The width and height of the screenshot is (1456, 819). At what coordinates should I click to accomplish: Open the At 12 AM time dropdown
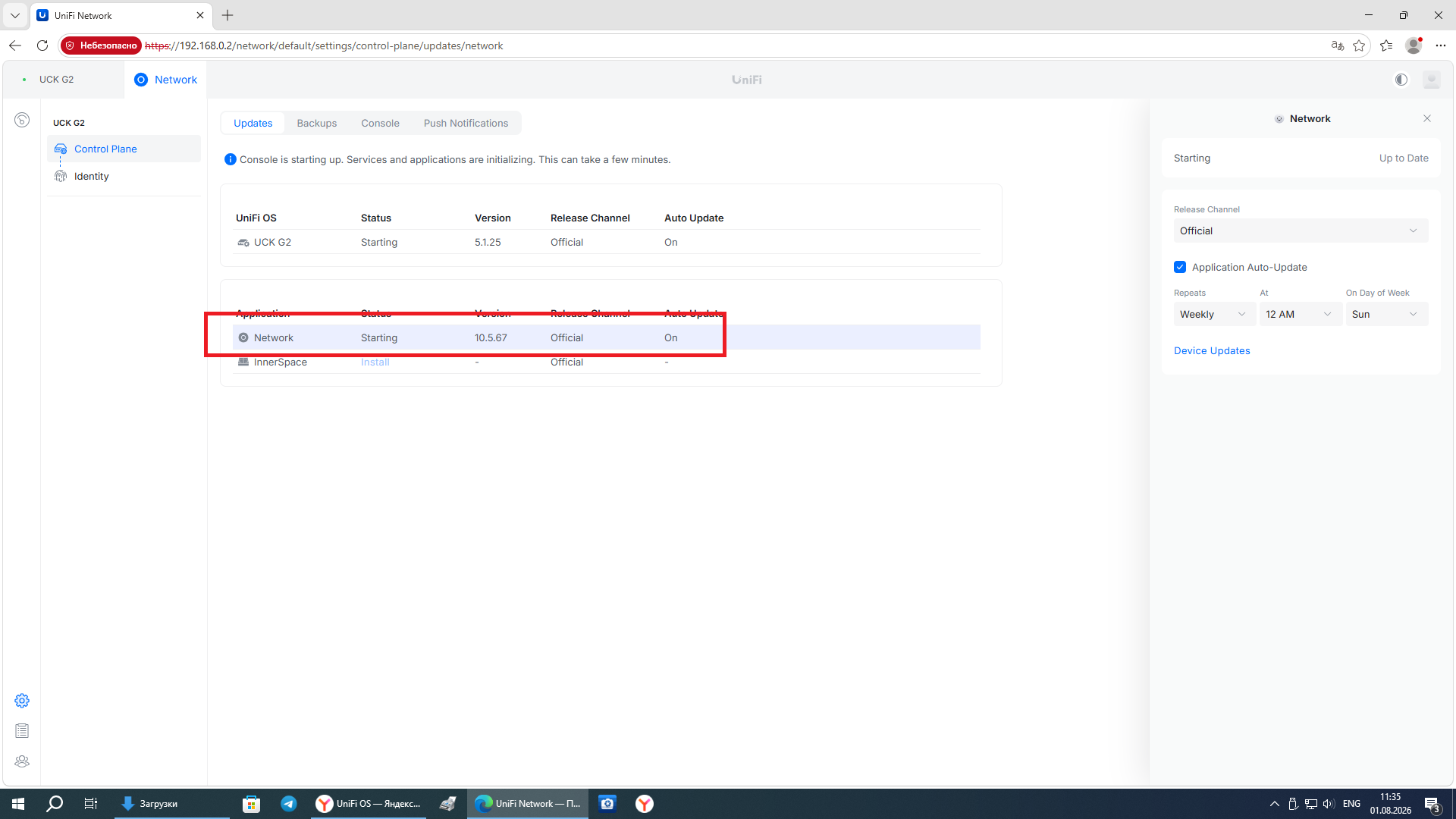tap(1300, 314)
